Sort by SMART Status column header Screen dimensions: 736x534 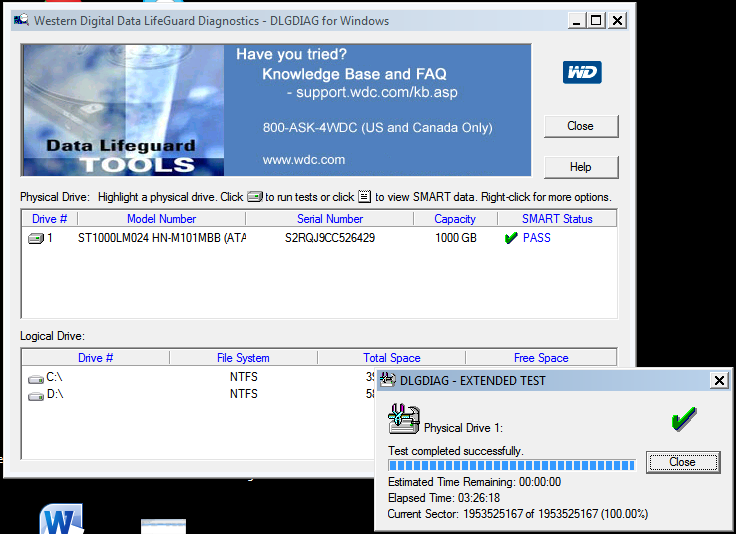557,219
